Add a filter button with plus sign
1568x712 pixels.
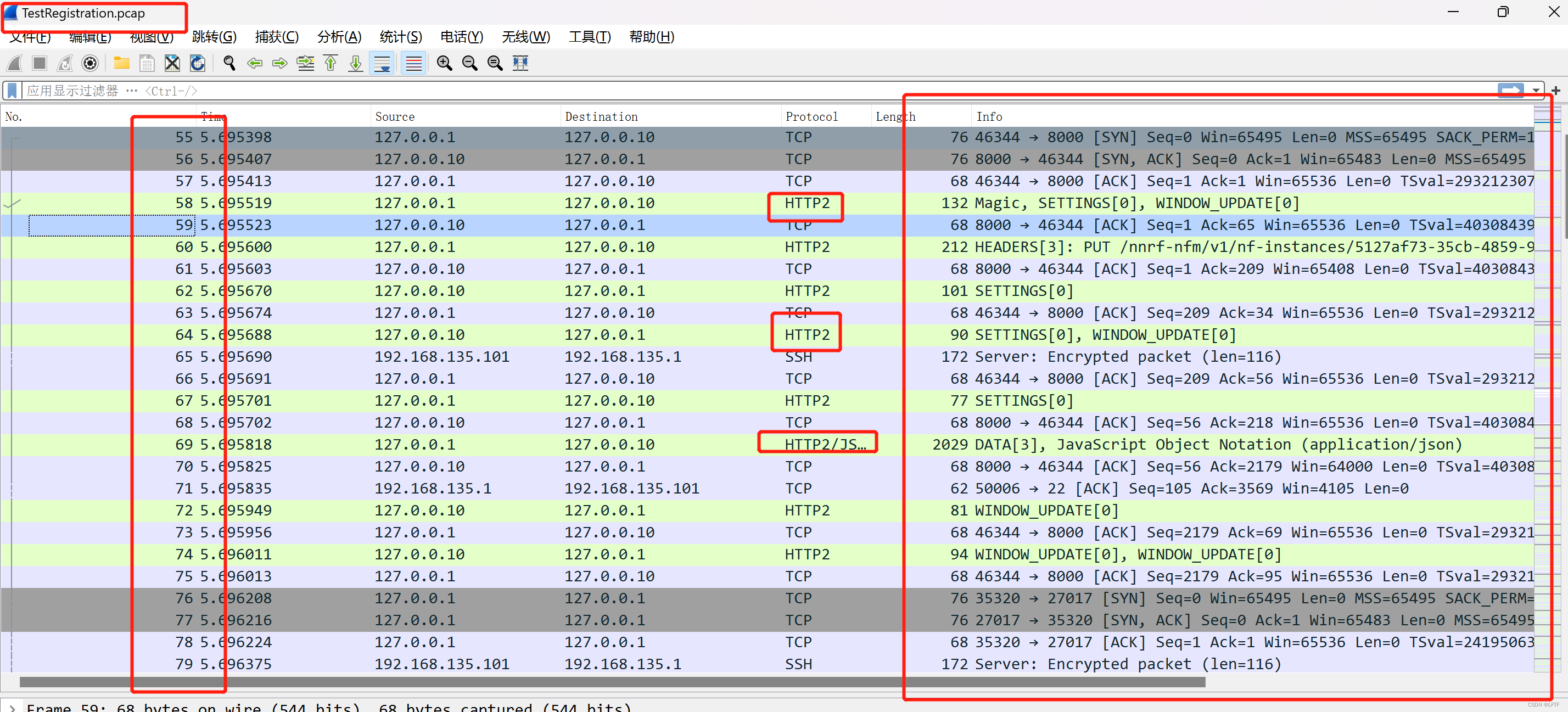point(1555,91)
